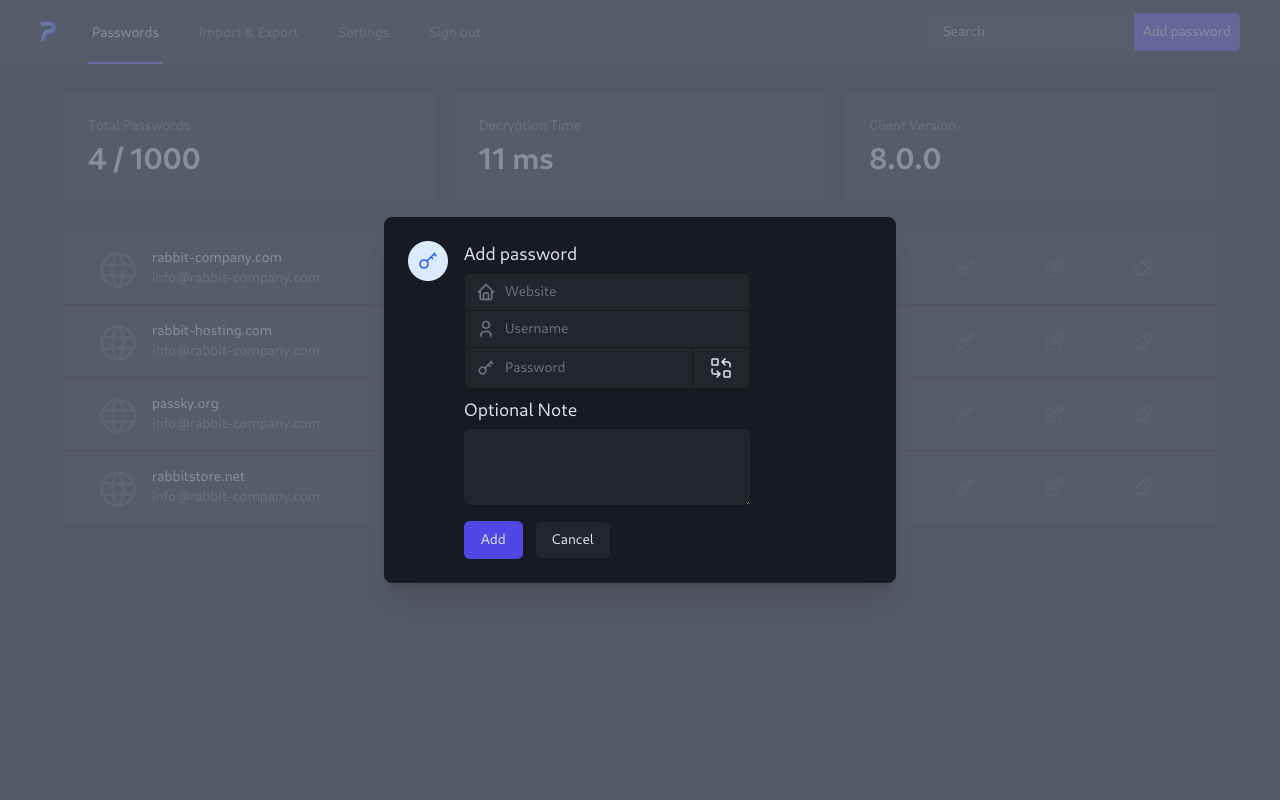Copy password key icon in rabbit-hosting.com row

(965, 341)
